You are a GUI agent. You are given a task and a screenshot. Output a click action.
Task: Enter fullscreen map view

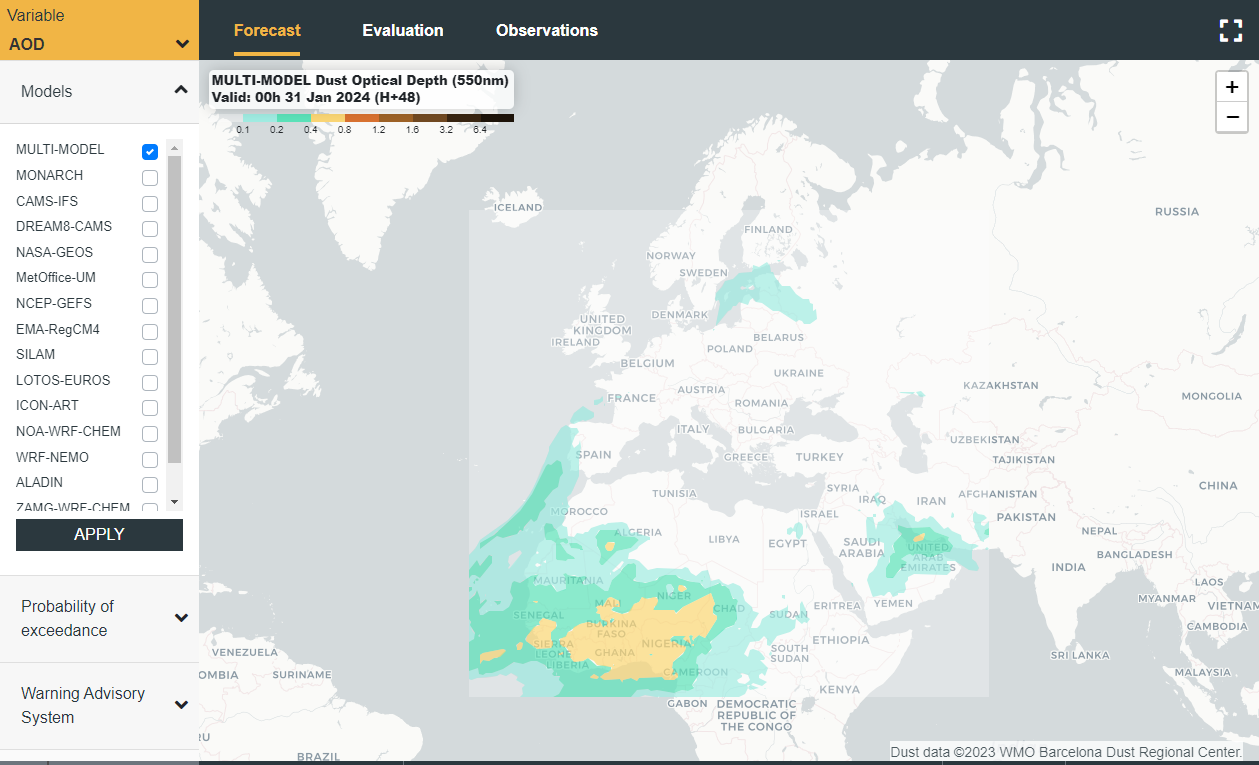[1230, 30]
